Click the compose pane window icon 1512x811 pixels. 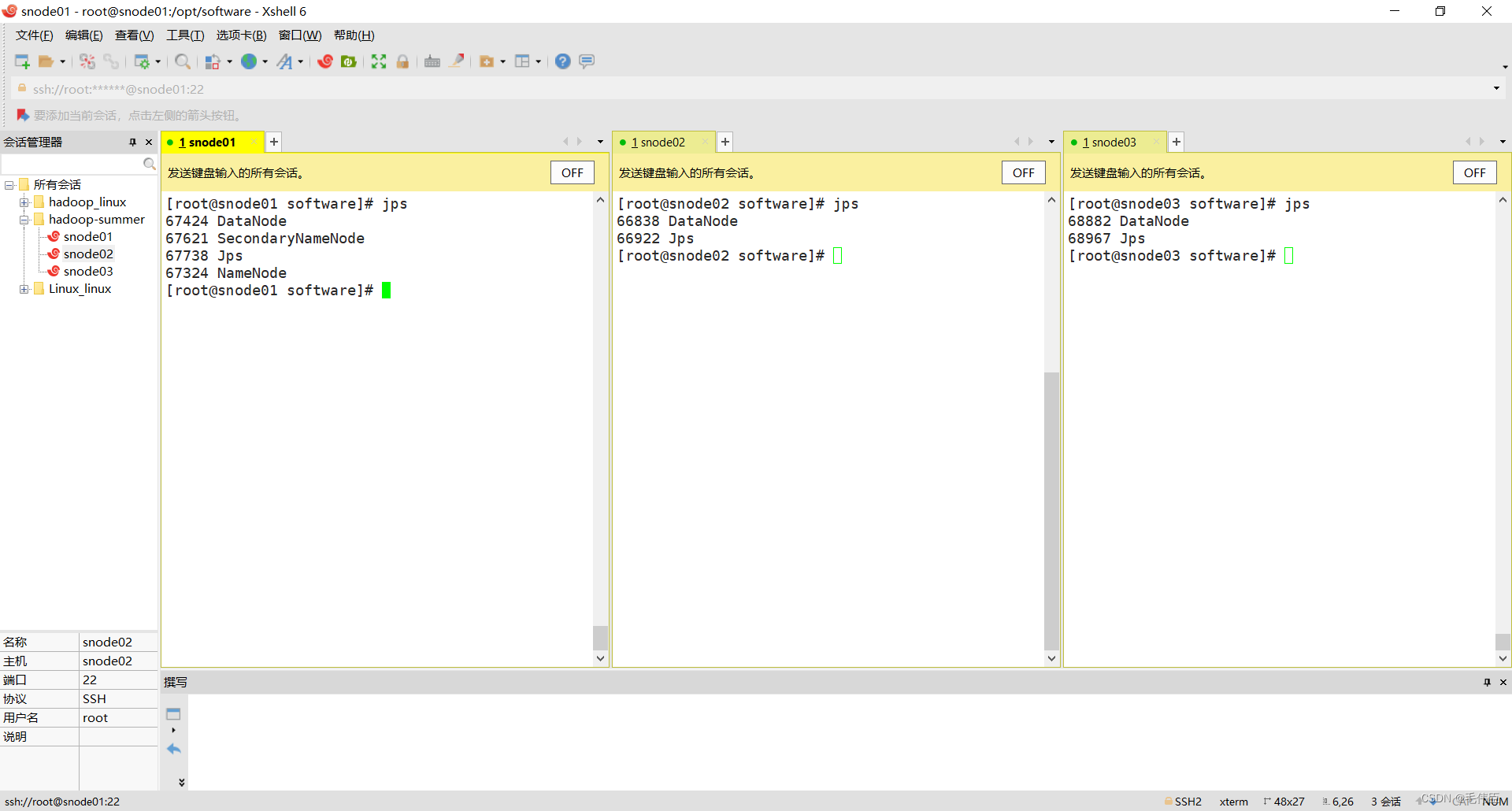coord(173,714)
